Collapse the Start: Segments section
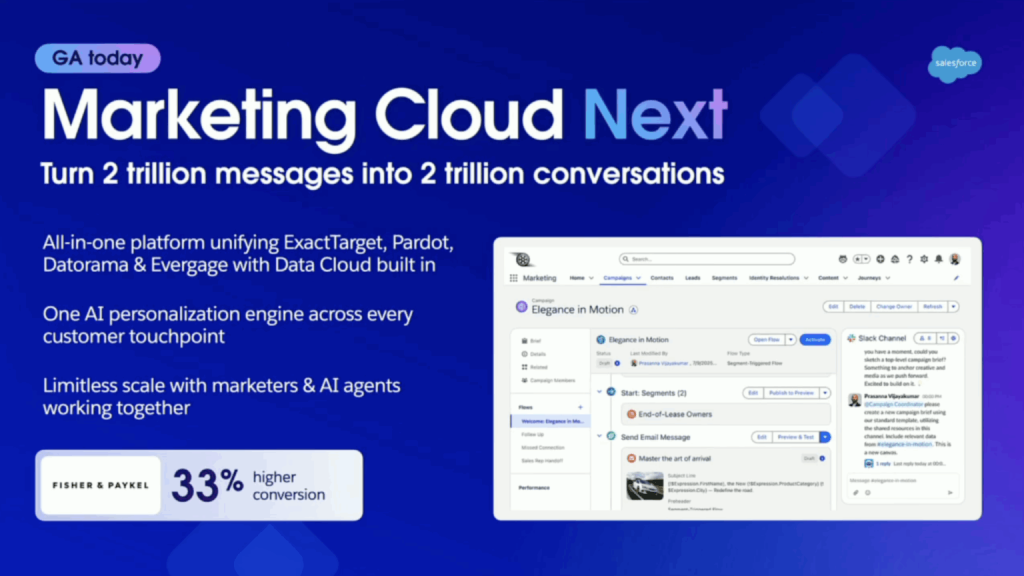This screenshot has height=576, width=1024. click(600, 392)
